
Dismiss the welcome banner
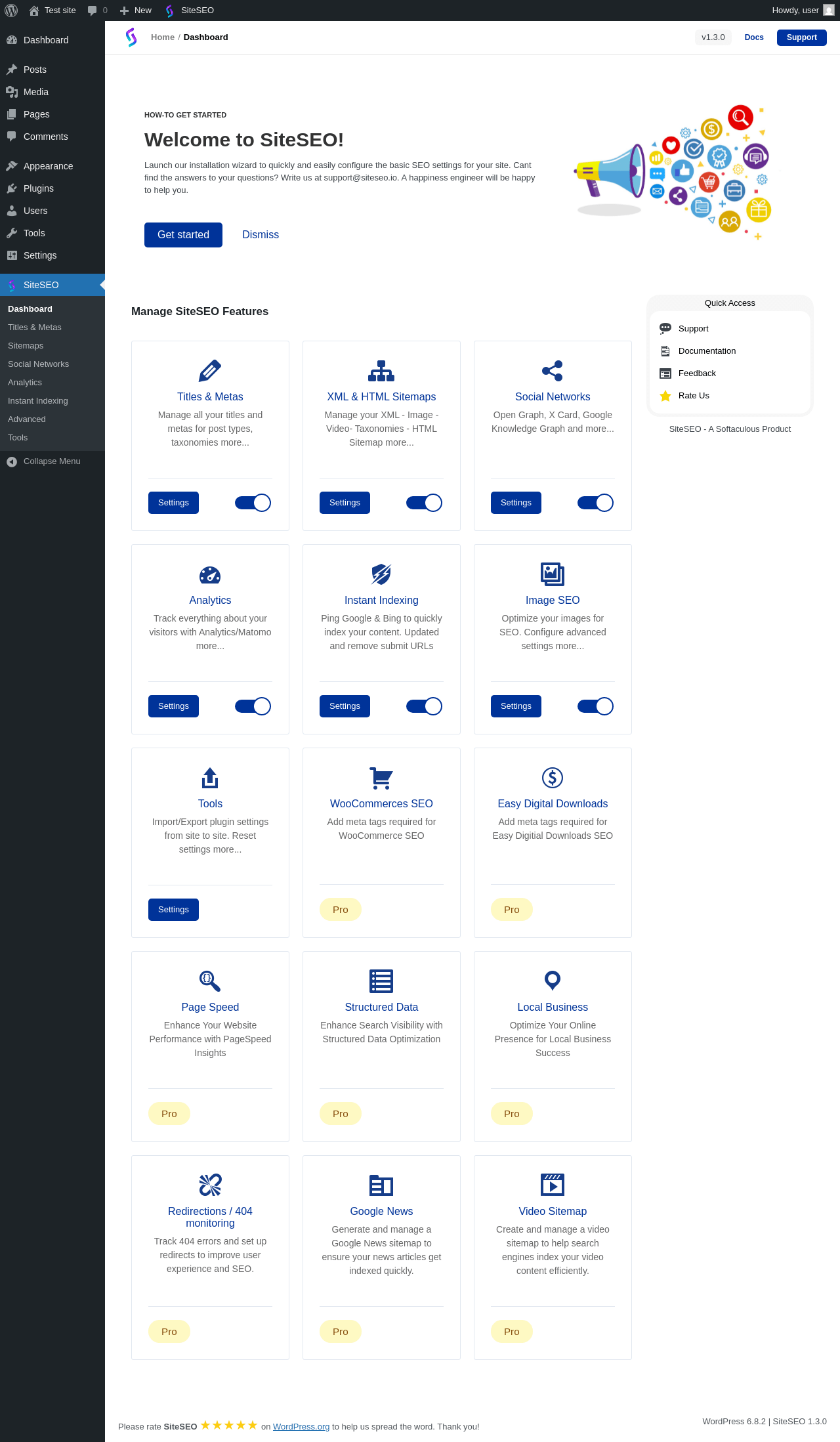(261, 235)
